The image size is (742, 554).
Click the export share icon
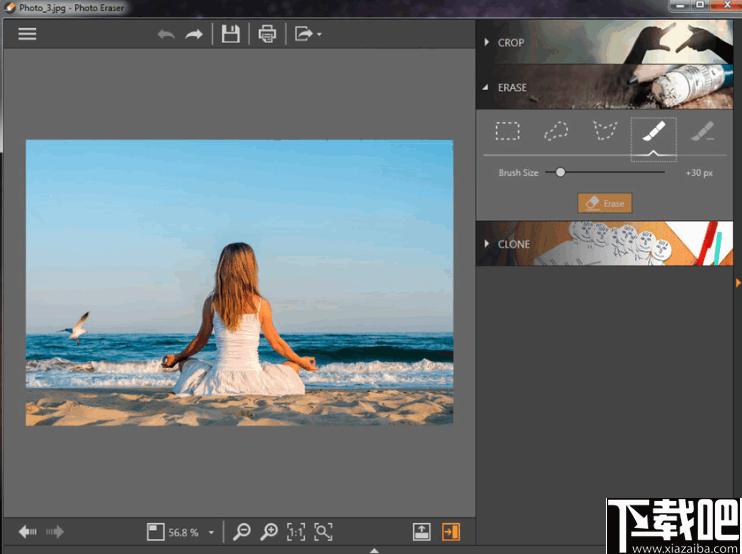(303, 34)
